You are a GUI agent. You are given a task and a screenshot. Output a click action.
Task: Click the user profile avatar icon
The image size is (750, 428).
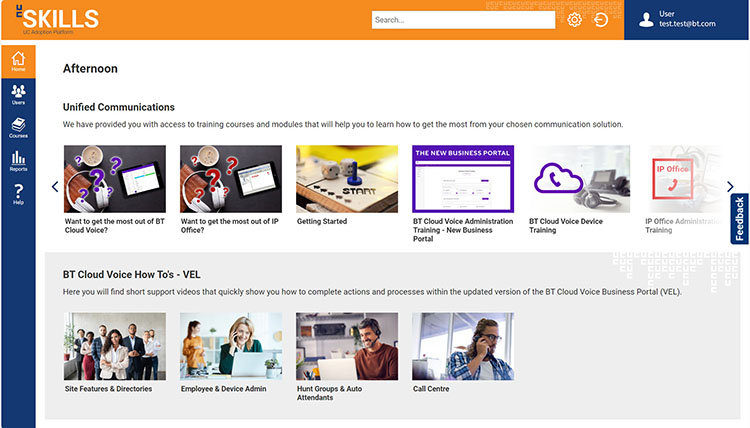pos(646,20)
